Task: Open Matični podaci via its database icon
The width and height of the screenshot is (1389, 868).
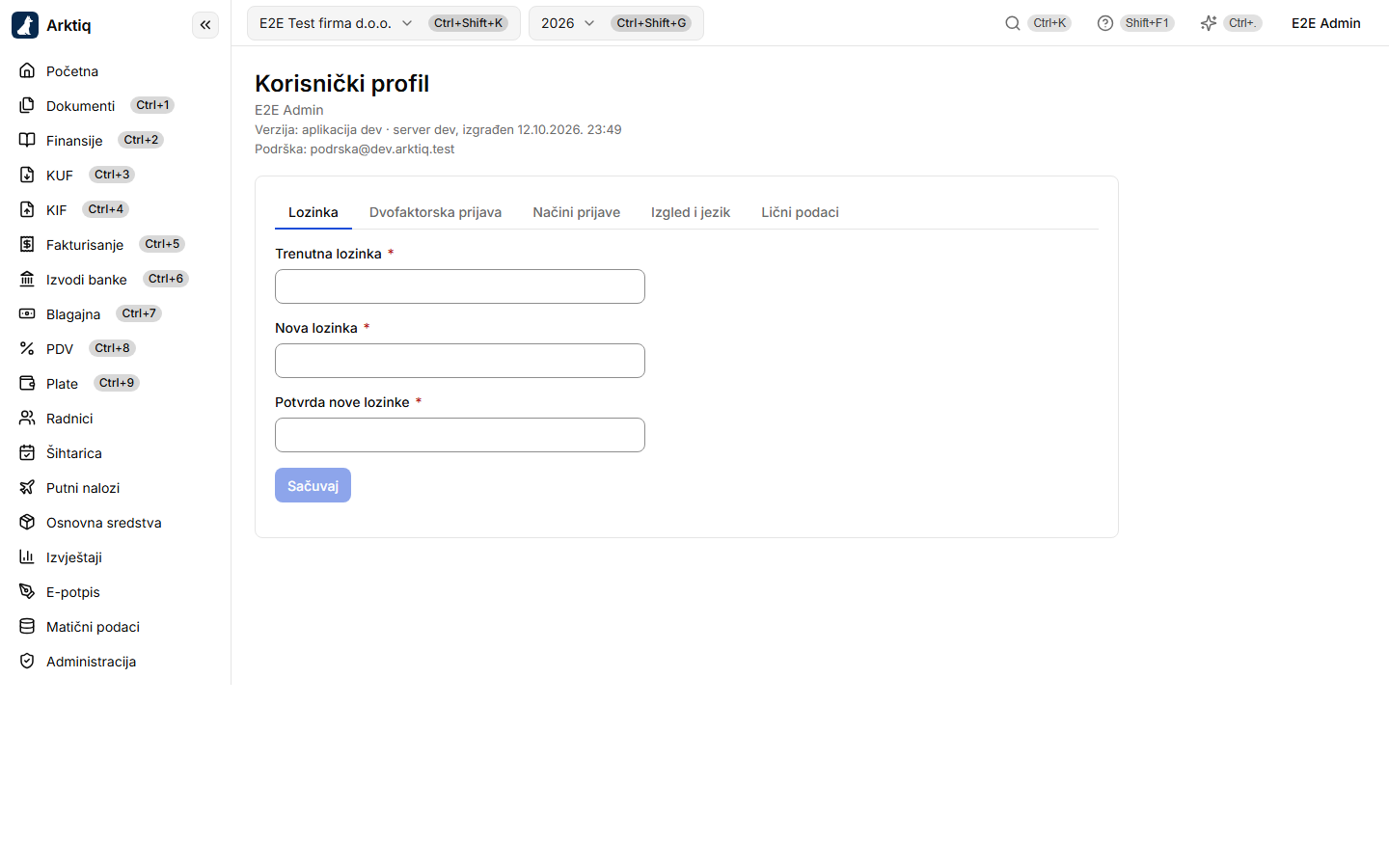Action: pyautogui.click(x=27, y=626)
